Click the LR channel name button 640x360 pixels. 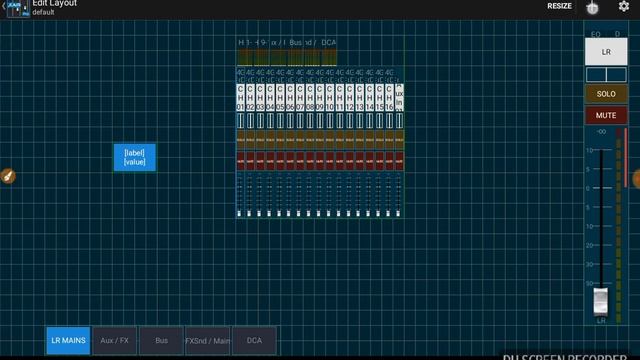[606, 52]
